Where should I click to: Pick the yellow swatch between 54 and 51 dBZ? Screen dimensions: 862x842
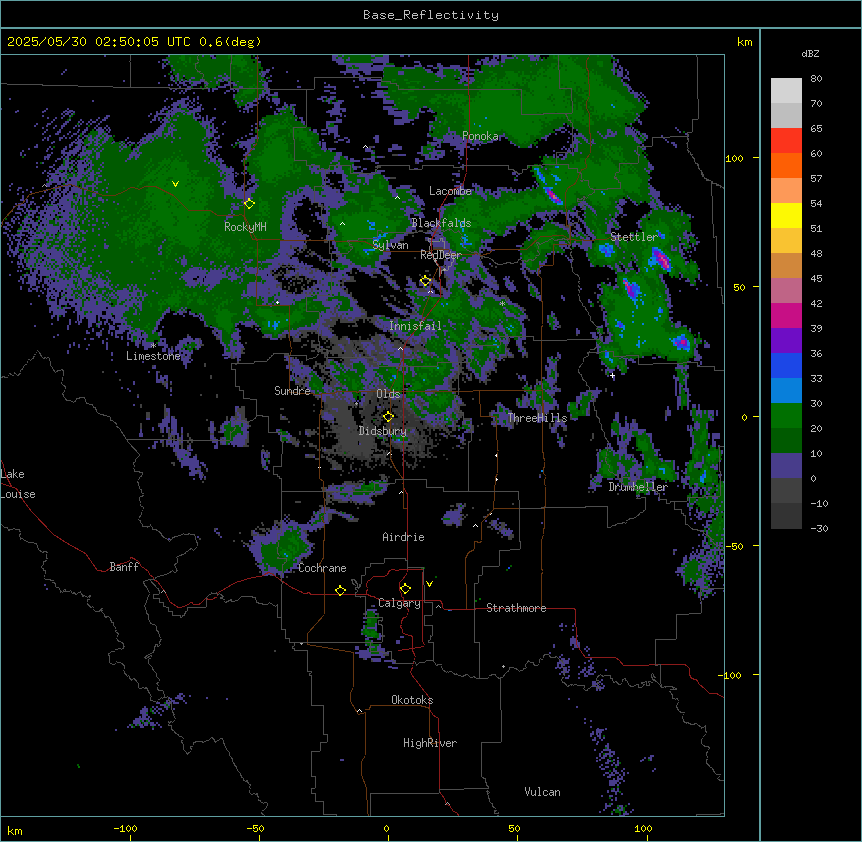point(786,216)
